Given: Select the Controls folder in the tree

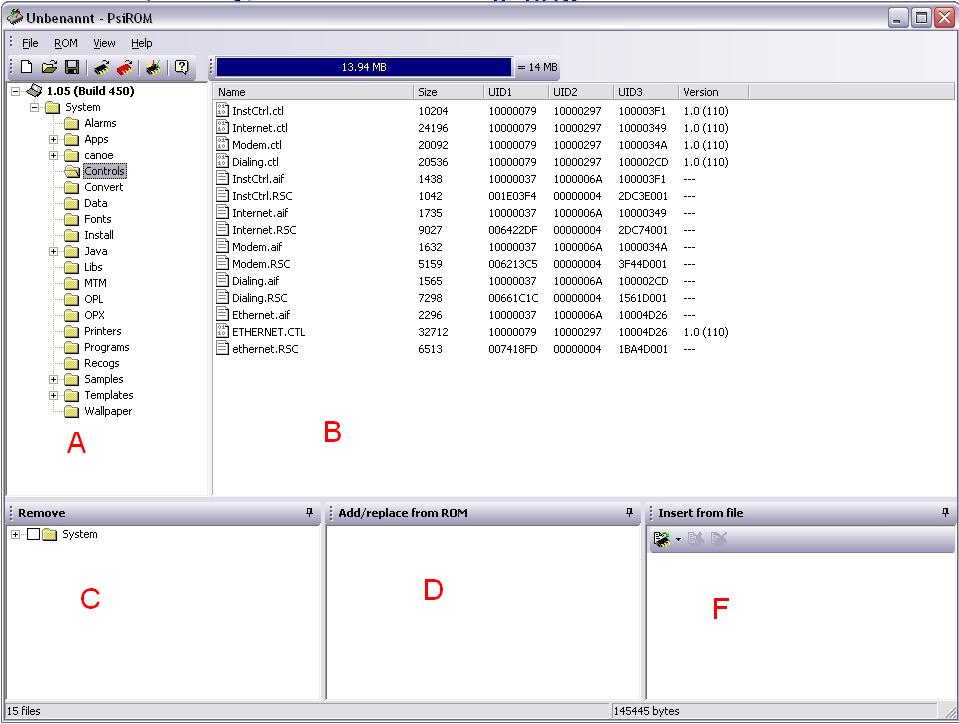Looking at the screenshot, I should (105, 171).
